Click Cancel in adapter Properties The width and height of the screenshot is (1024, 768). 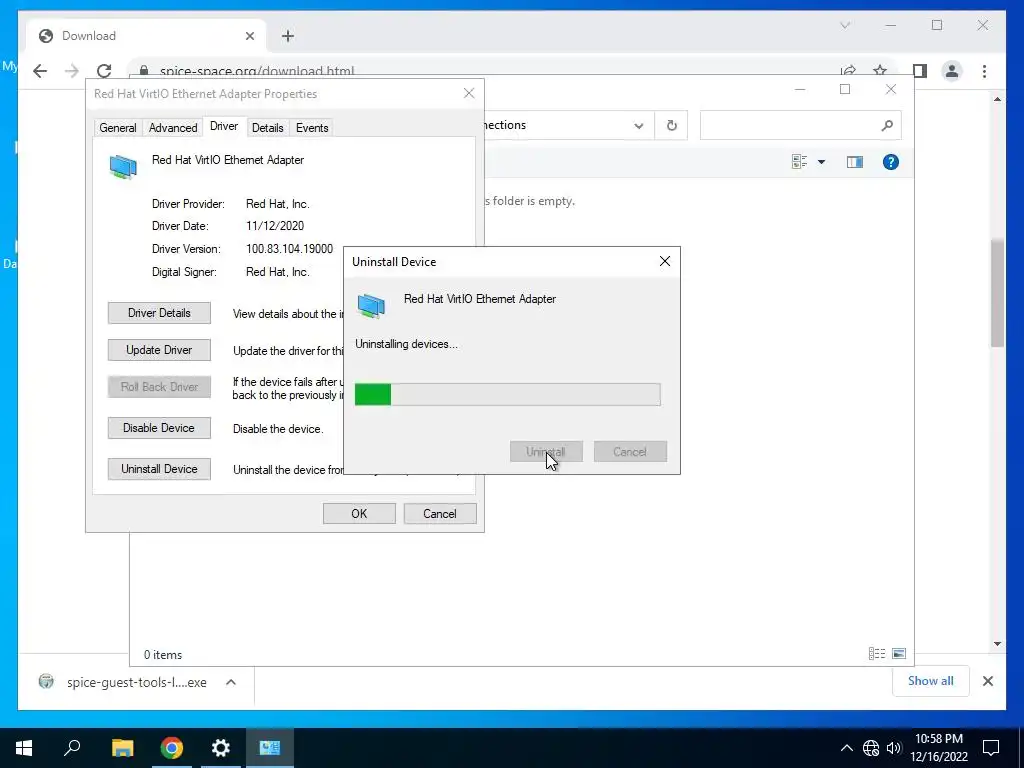pos(440,513)
